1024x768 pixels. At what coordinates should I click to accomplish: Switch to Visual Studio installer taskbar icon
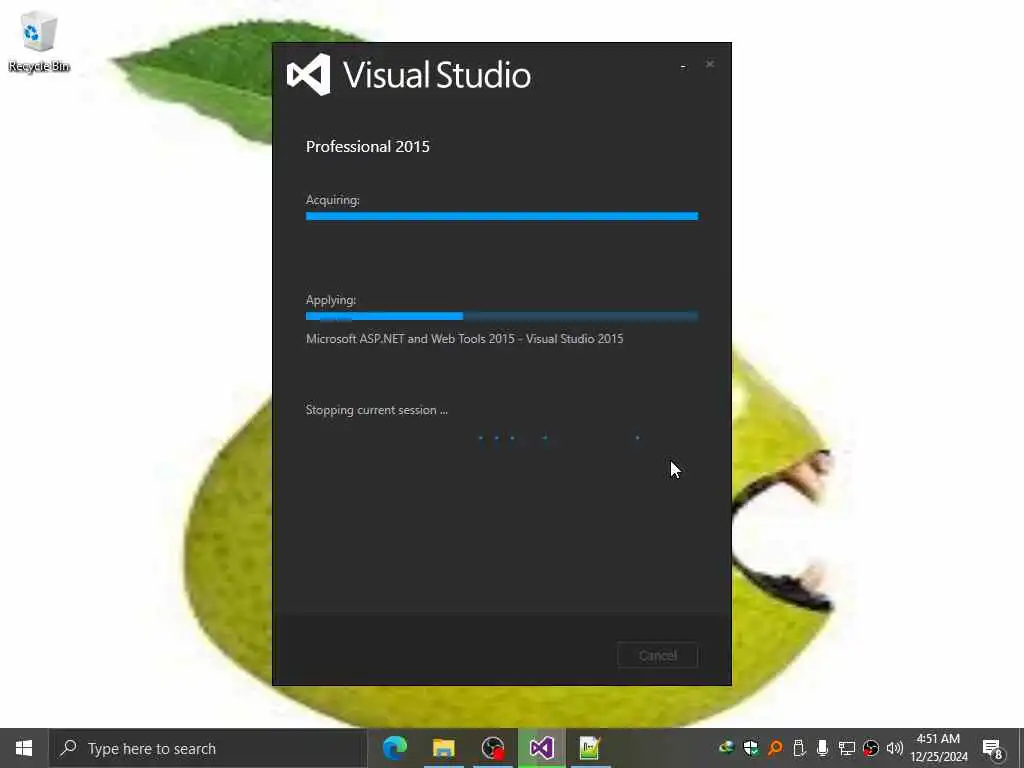click(x=541, y=748)
